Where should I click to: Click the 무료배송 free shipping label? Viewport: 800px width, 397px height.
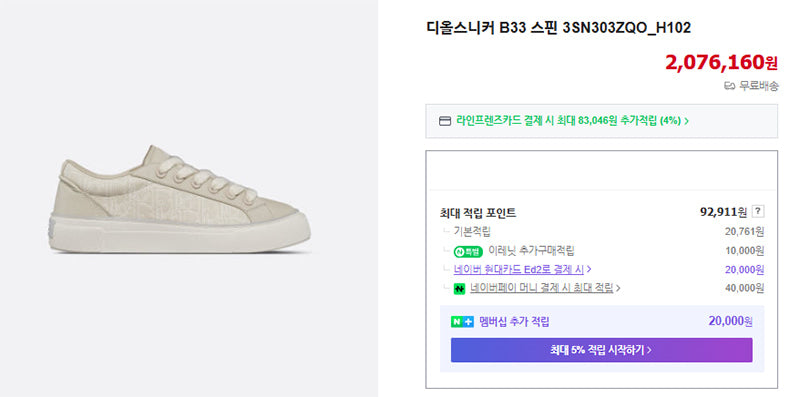(x=759, y=86)
